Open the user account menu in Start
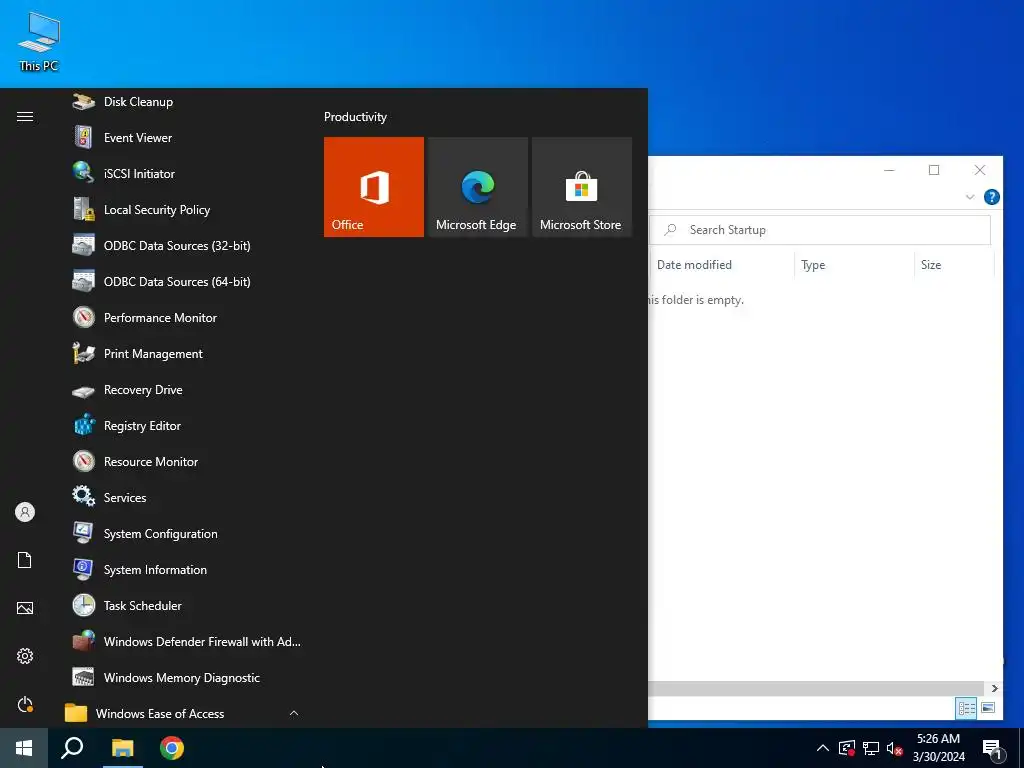1024x768 pixels. click(25, 512)
